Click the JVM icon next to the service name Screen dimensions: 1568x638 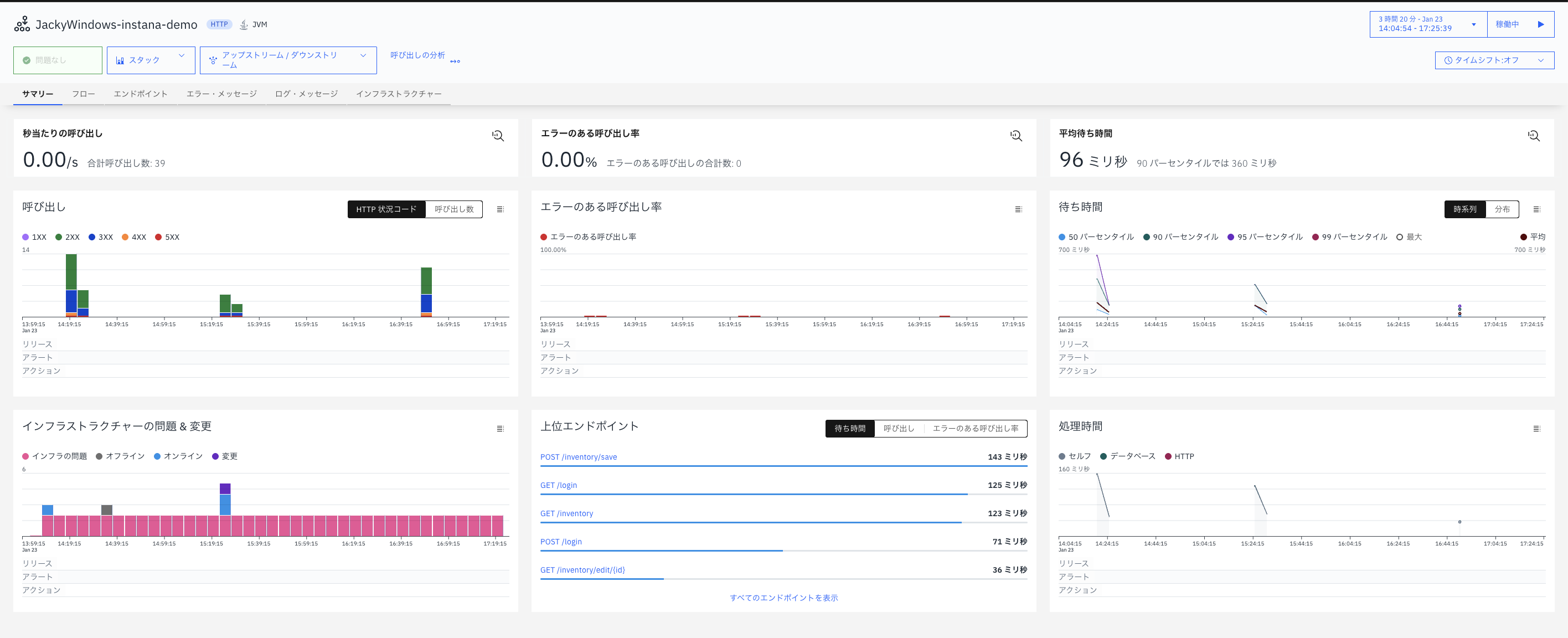243,24
